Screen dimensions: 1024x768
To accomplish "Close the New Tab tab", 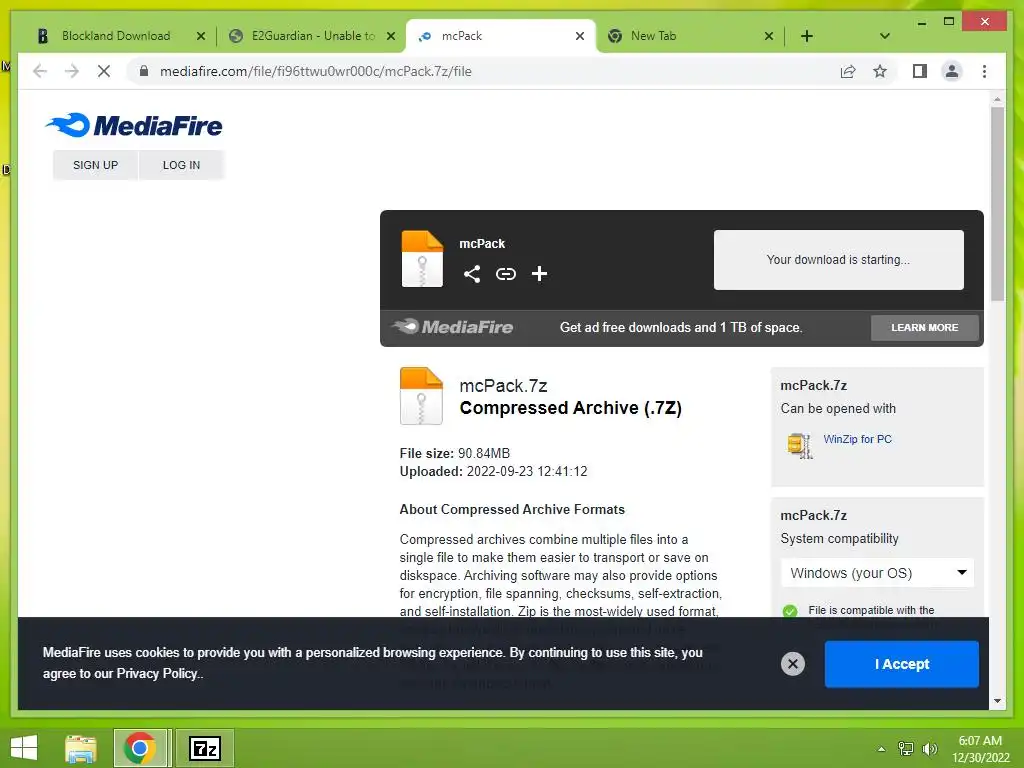I will coord(769,36).
